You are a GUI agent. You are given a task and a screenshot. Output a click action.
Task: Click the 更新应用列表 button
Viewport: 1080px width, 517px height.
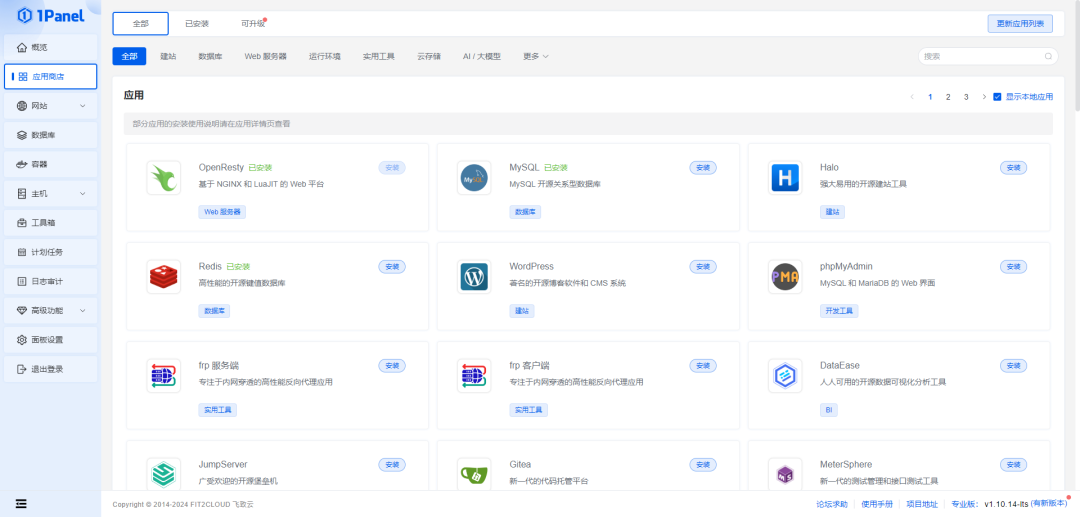pos(1019,23)
